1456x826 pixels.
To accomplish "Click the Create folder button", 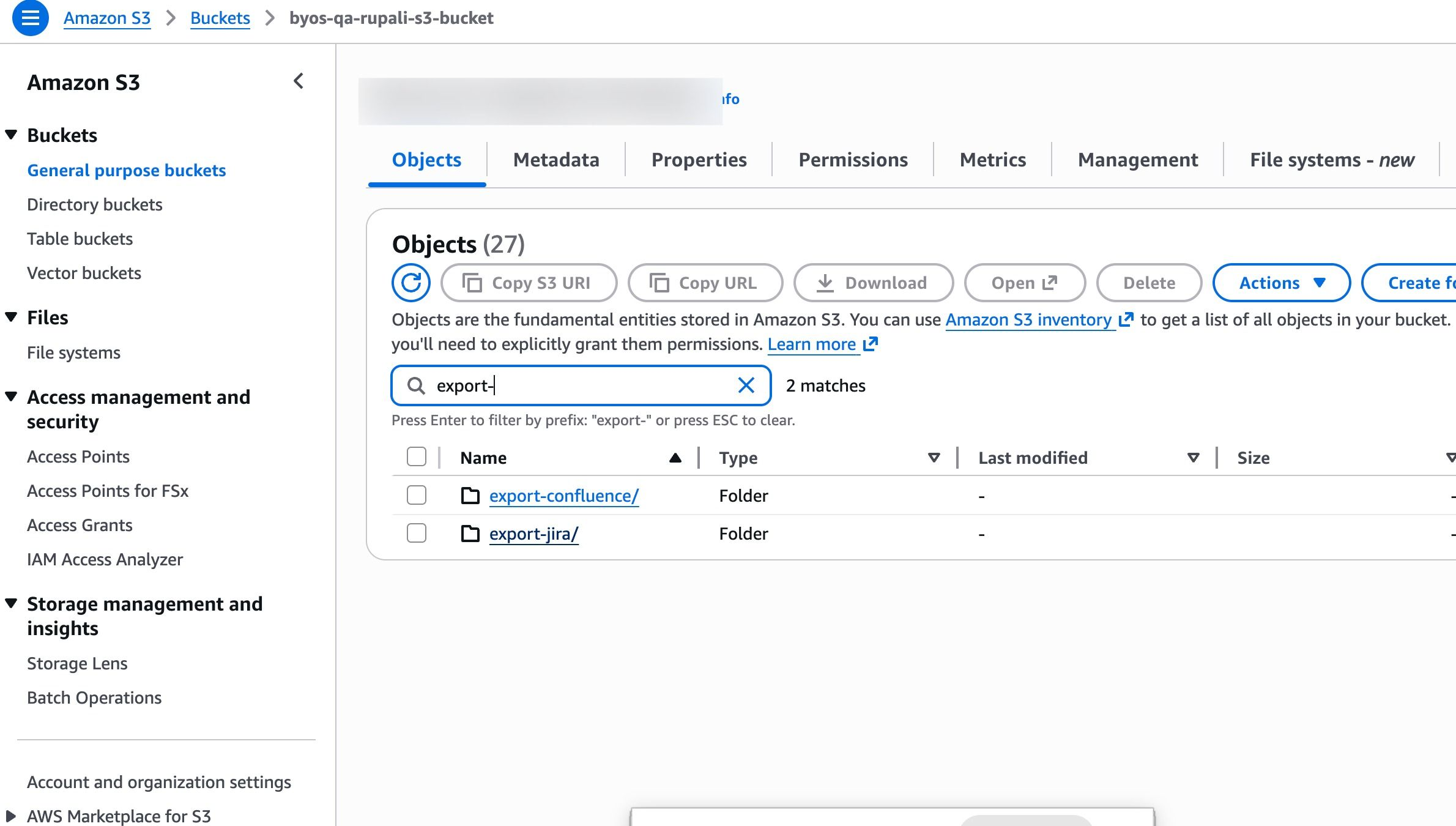I will click(1409, 283).
